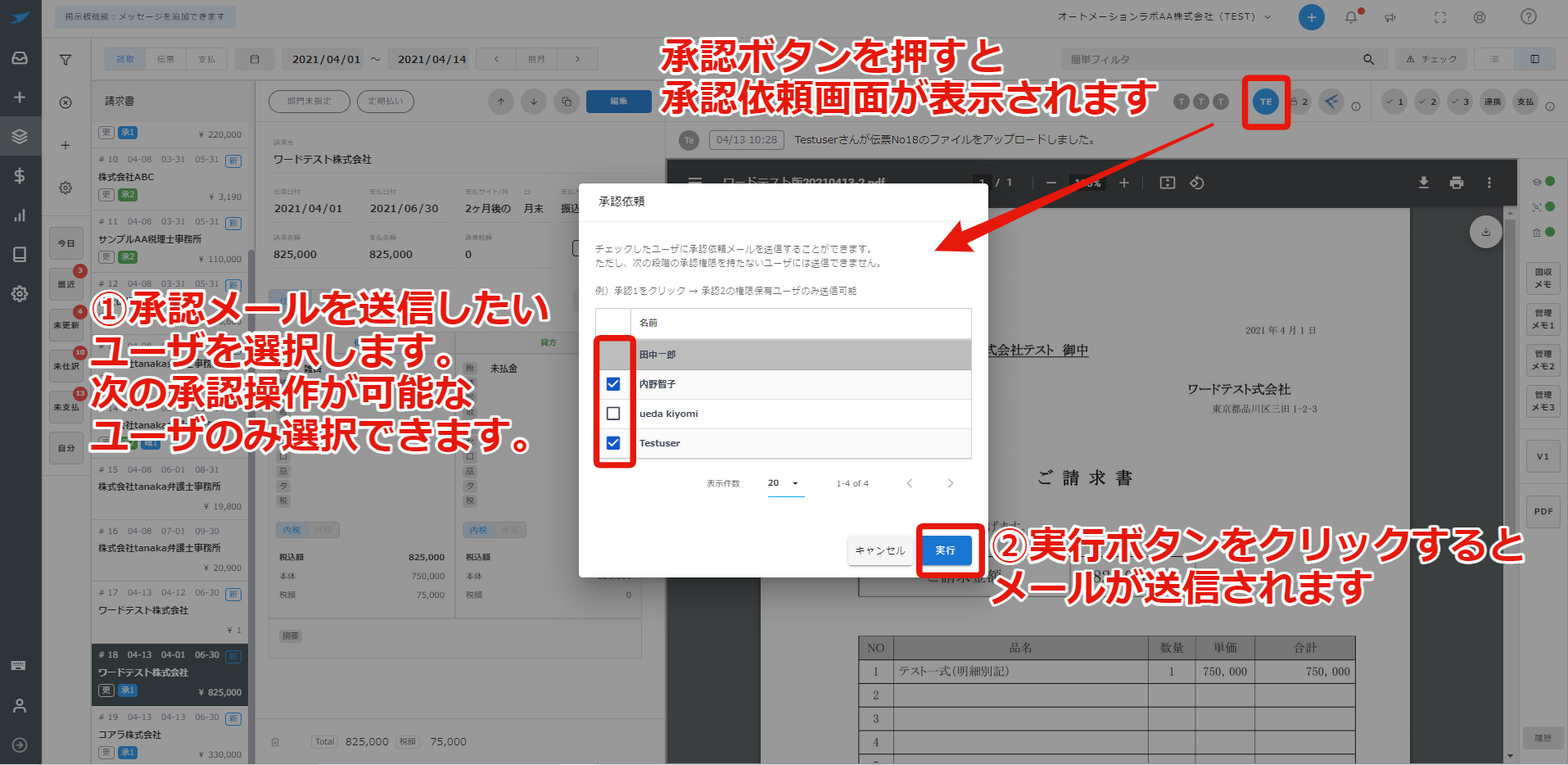Switch to list view layout icon

(x=1494, y=59)
